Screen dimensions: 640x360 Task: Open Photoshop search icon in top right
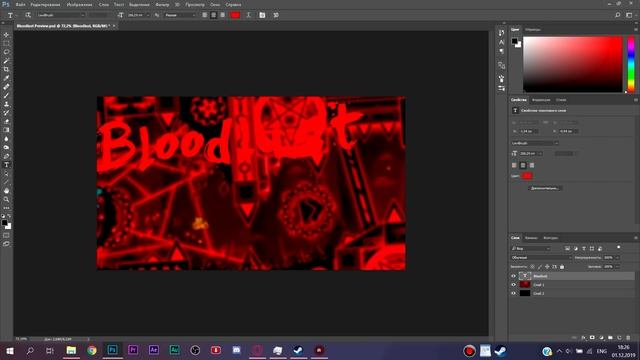coord(618,15)
